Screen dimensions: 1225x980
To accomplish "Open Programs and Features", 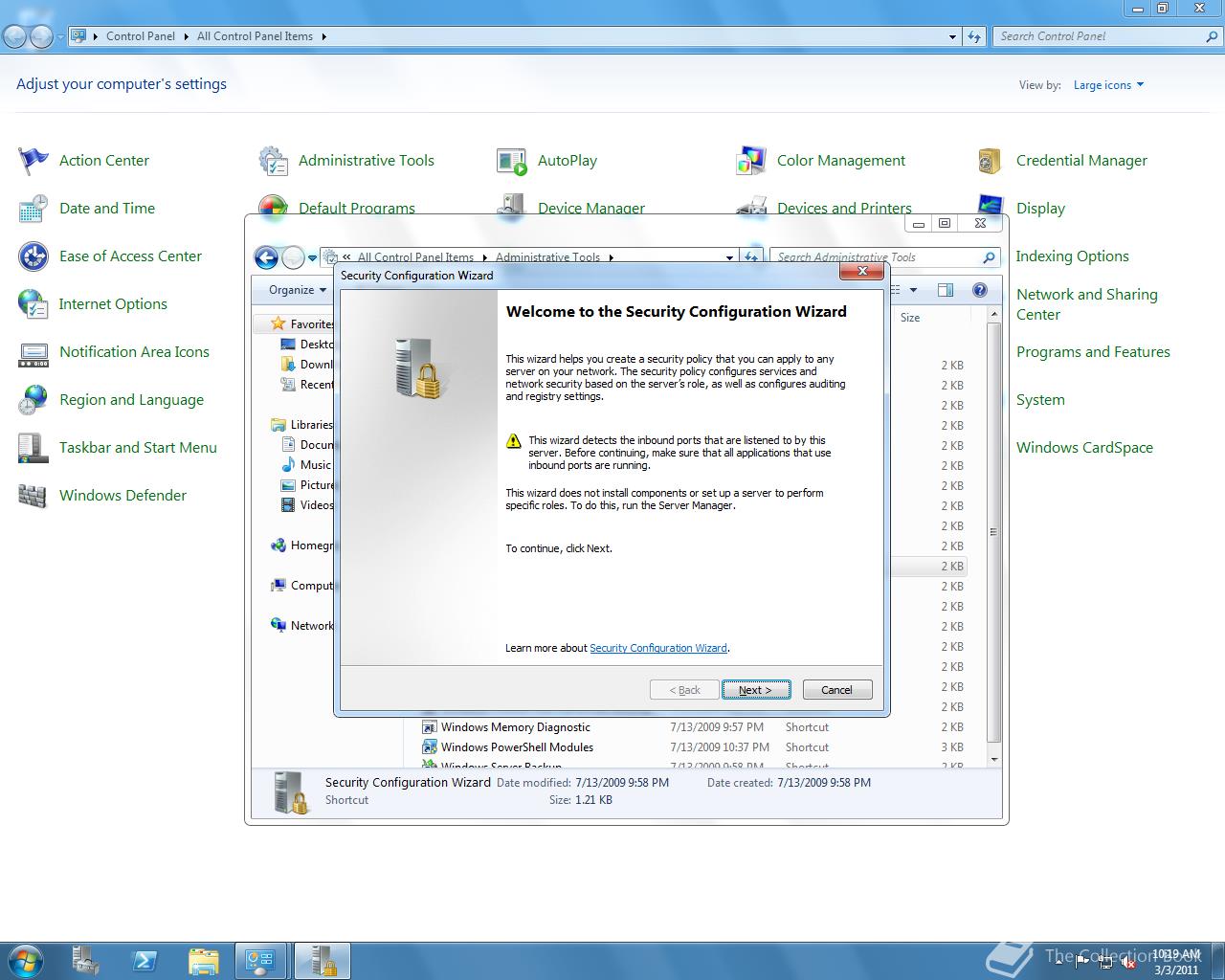I will [1093, 352].
